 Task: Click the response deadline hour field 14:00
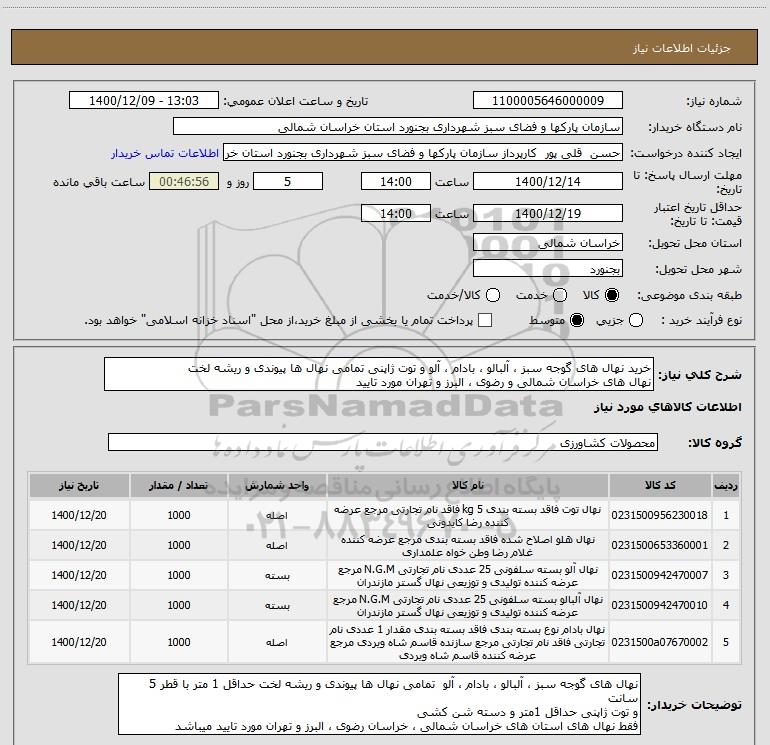tap(396, 182)
